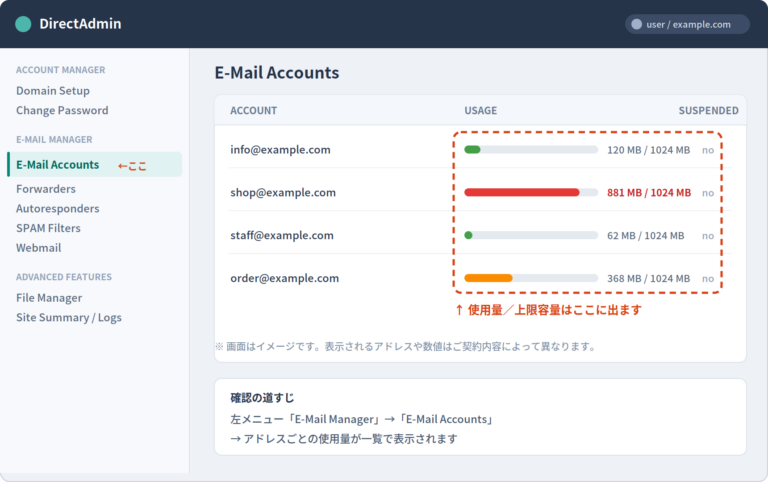
Task: Click the red usage bar for shop@example.com
Action: [x=531, y=193]
